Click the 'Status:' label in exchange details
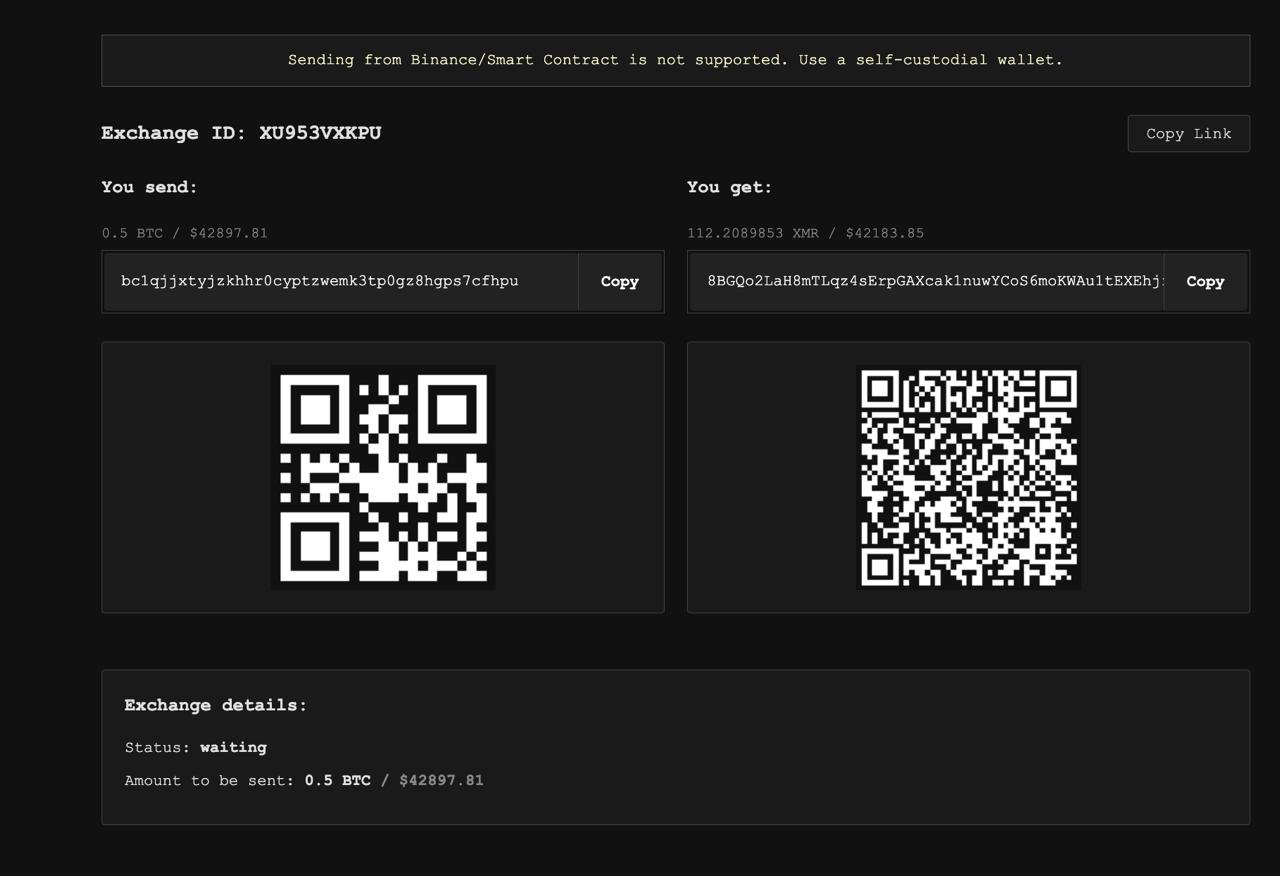The image size is (1280, 876). (157, 747)
